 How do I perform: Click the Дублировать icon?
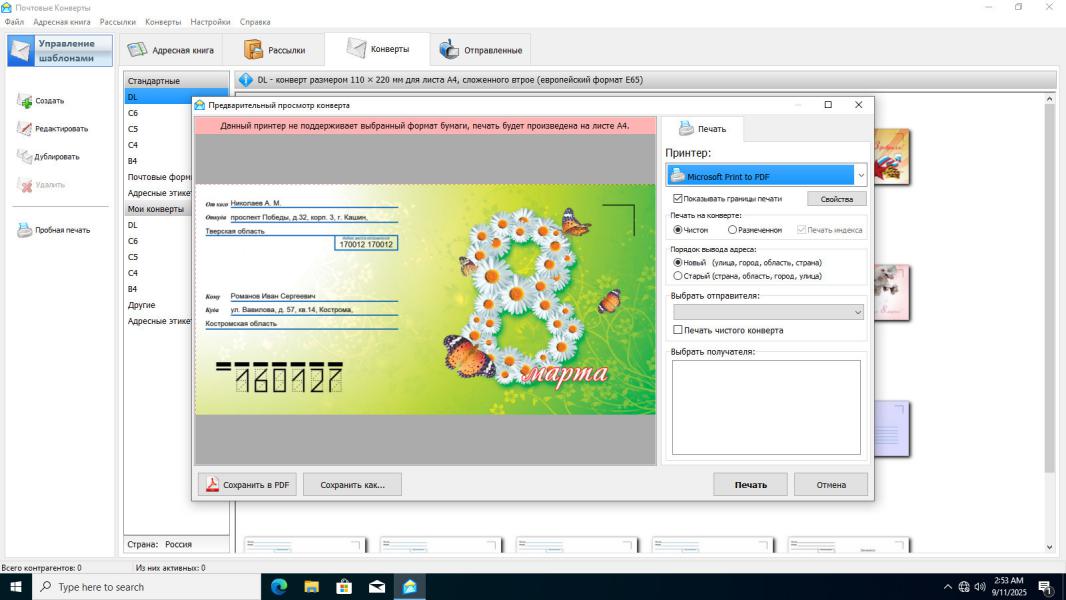(x=24, y=157)
